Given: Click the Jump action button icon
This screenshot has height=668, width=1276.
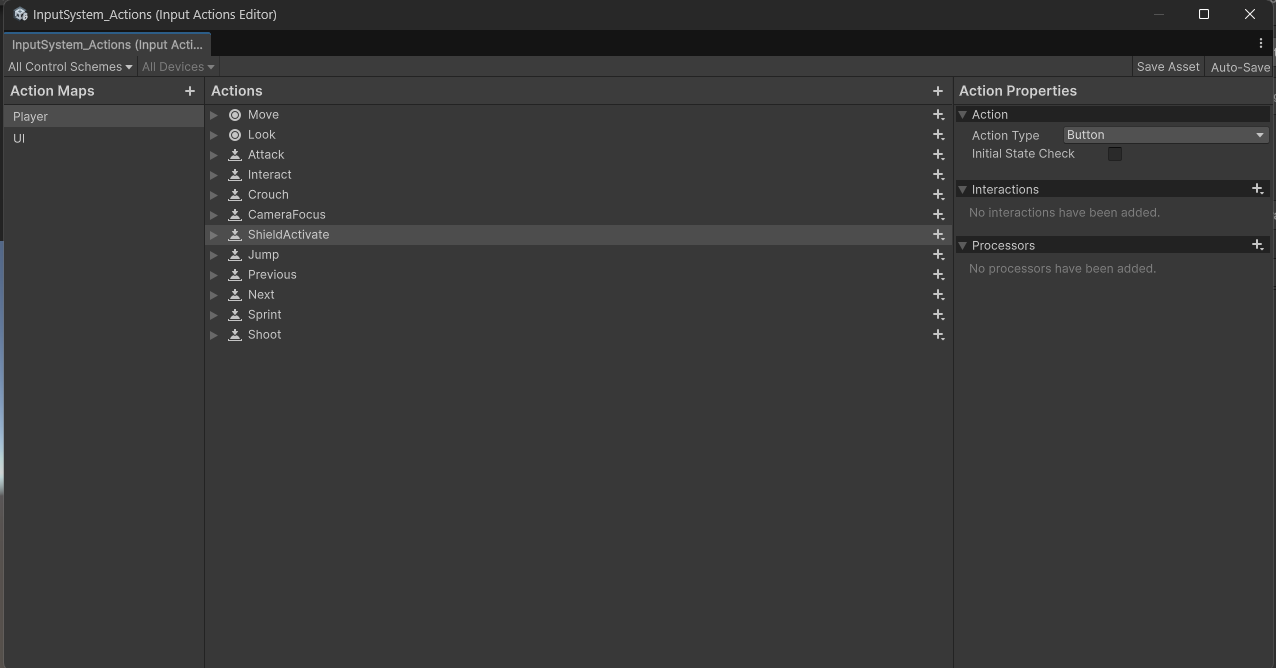Looking at the screenshot, I should coord(235,255).
